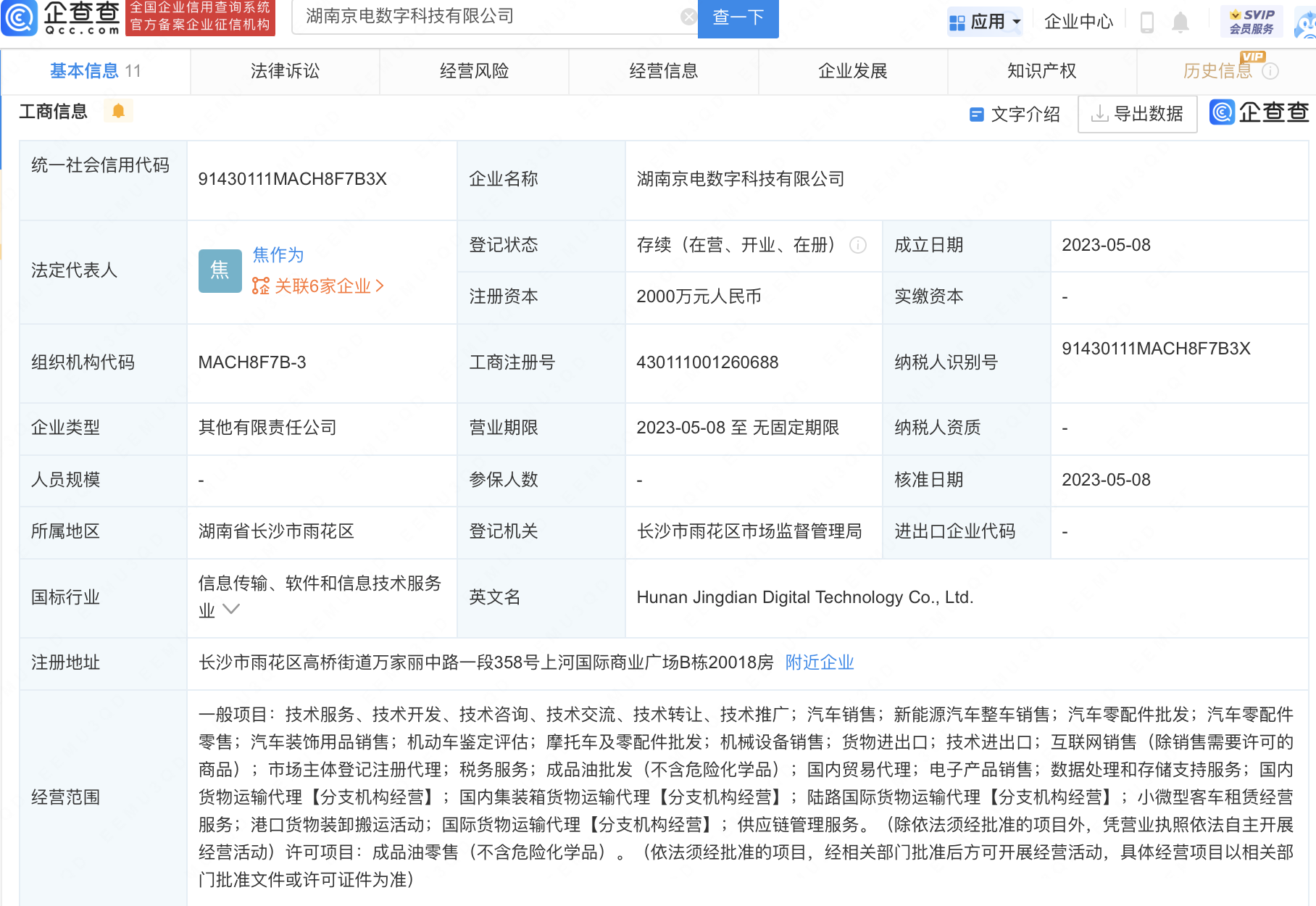Click 营业期限 value 2023-05-08 至 无固定期限

[738, 428]
